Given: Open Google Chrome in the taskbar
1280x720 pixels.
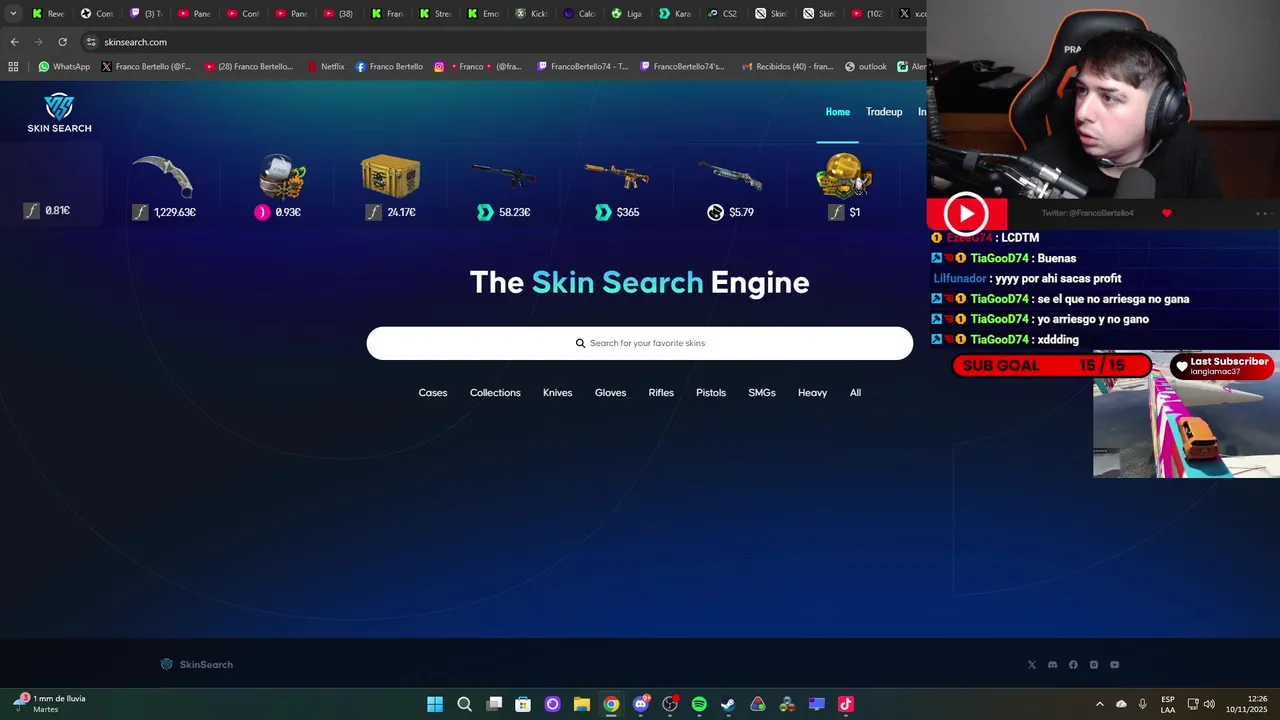Looking at the screenshot, I should [611, 704].
